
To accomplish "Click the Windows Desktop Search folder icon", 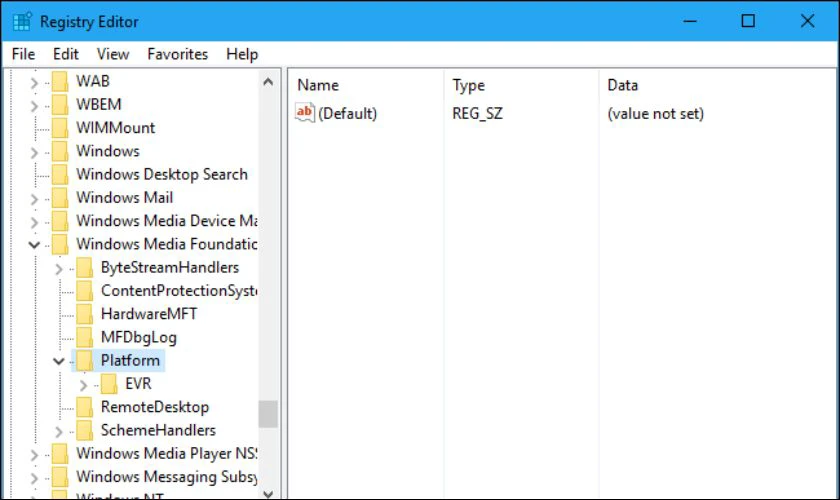I will coord(60,175).
